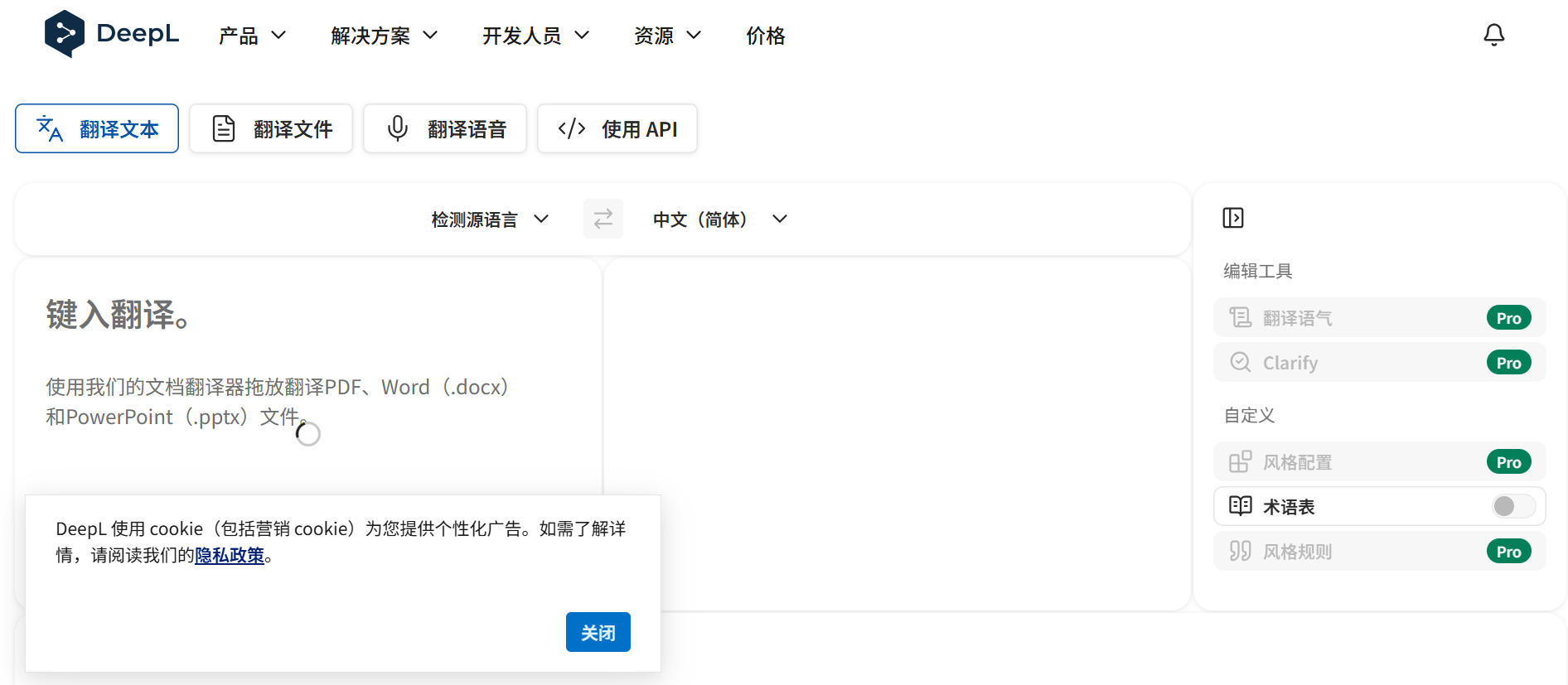Click the 编辑工具 heading
1568x685 pixels.
pos(1258,271)
